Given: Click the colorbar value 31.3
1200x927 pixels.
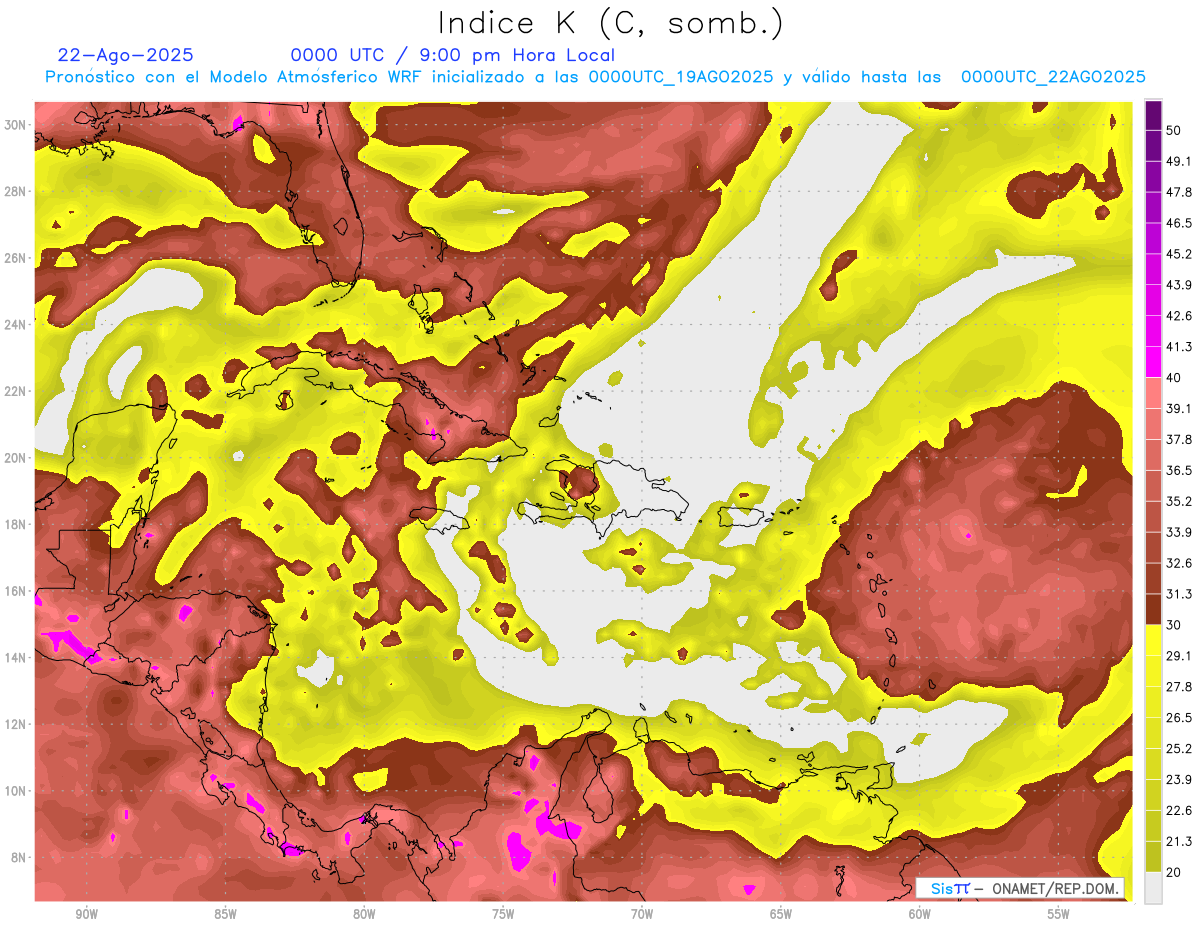Looking at the screenshot, I should click(x=1178, y=594).
